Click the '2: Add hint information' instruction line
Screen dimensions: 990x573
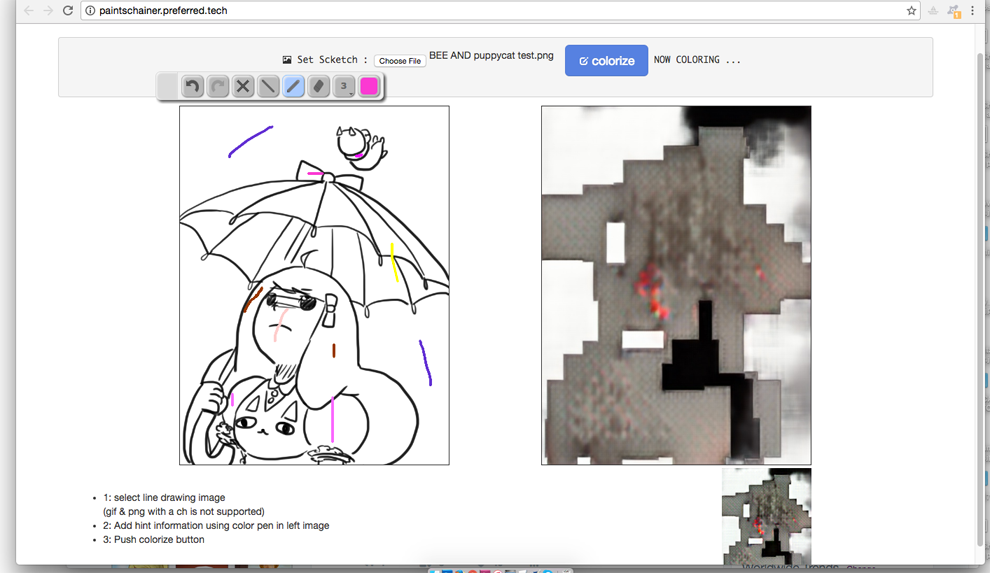pos(216,526)
